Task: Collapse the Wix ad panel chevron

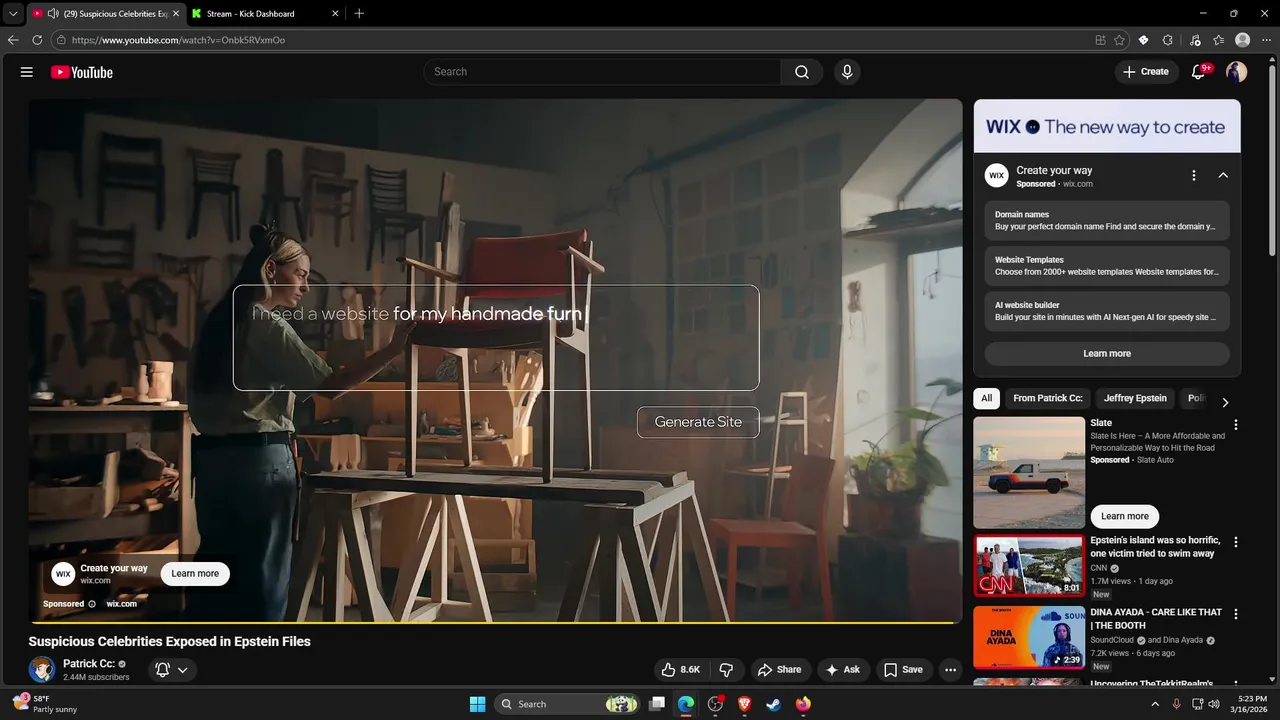Action: pos(1223,176)
